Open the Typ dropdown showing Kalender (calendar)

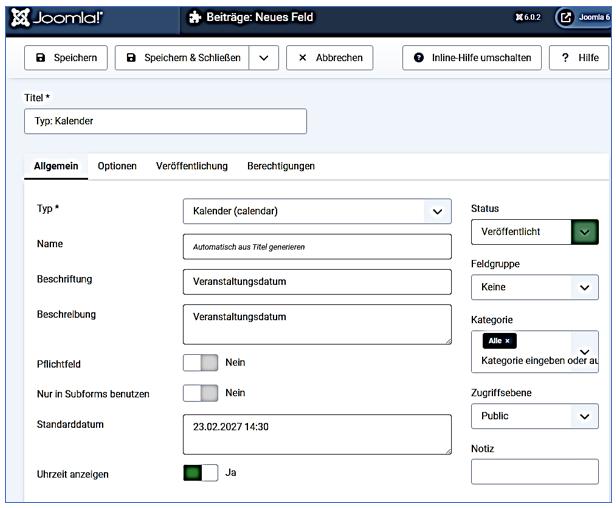point(317,211)
